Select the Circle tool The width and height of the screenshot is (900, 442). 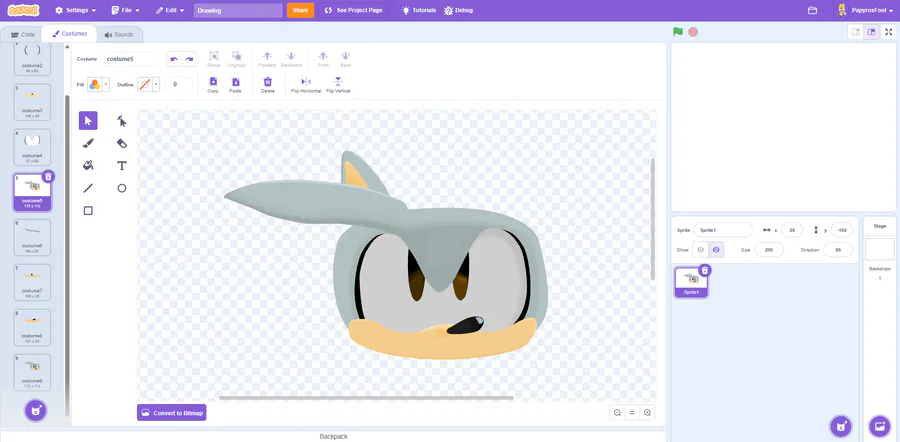(122, 188)
